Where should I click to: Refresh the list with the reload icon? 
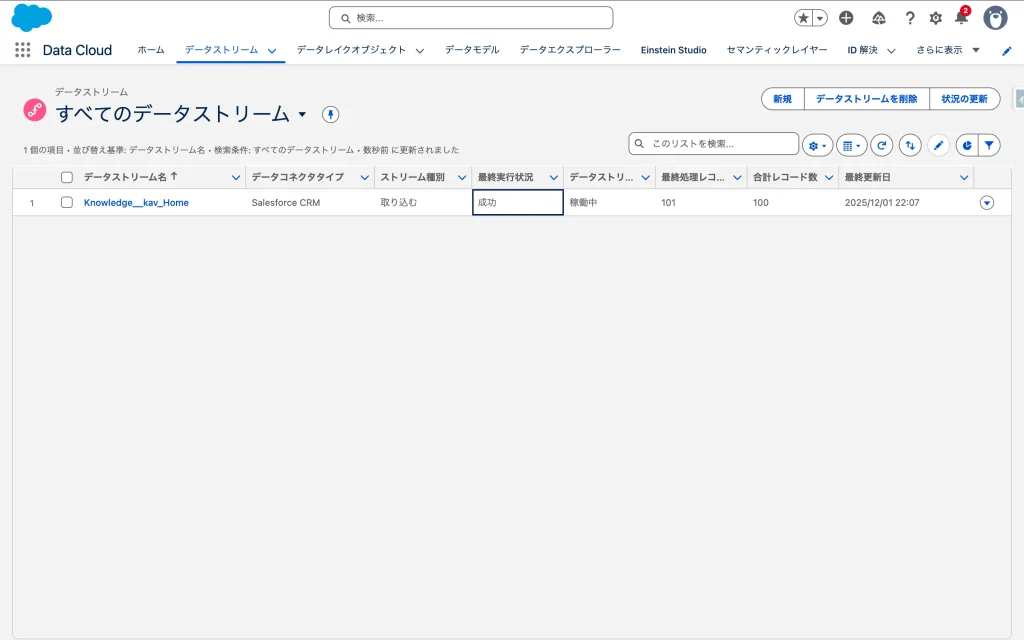point(881,145)
